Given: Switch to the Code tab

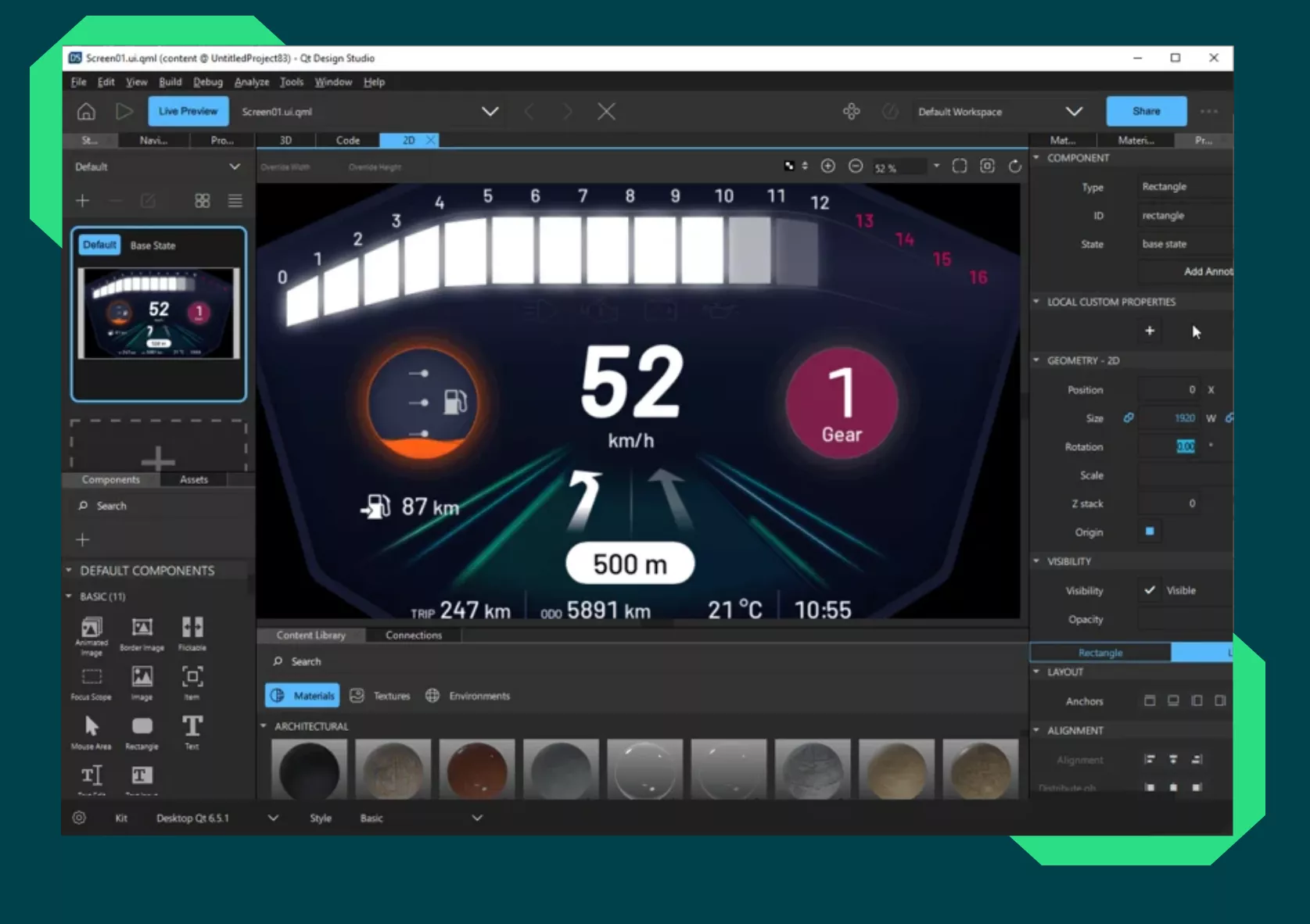Looking at the screenshot, I should coord(348,141).
